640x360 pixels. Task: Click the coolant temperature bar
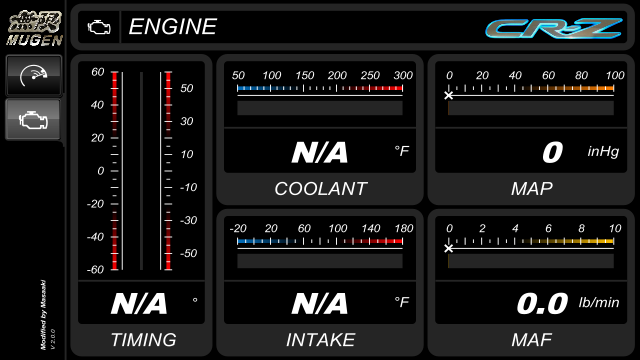pyautogui.click(x=320, y=108)
